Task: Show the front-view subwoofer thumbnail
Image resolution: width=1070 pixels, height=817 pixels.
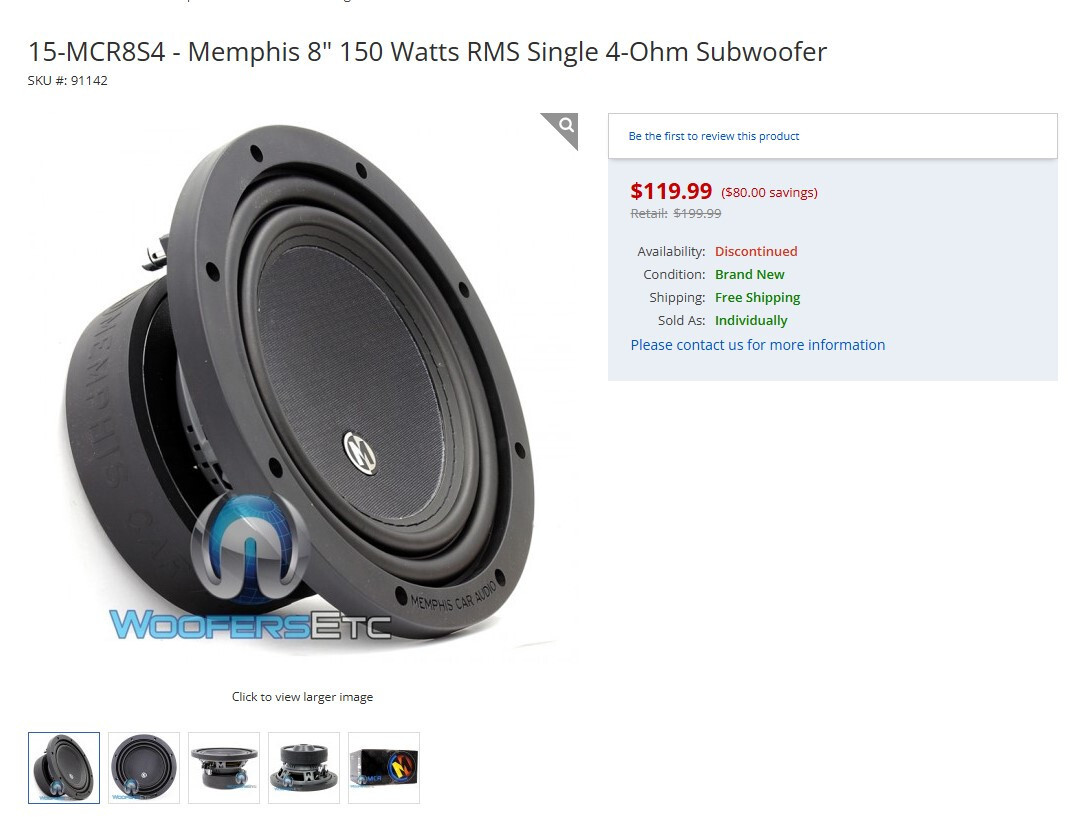Action: [144, 768]
